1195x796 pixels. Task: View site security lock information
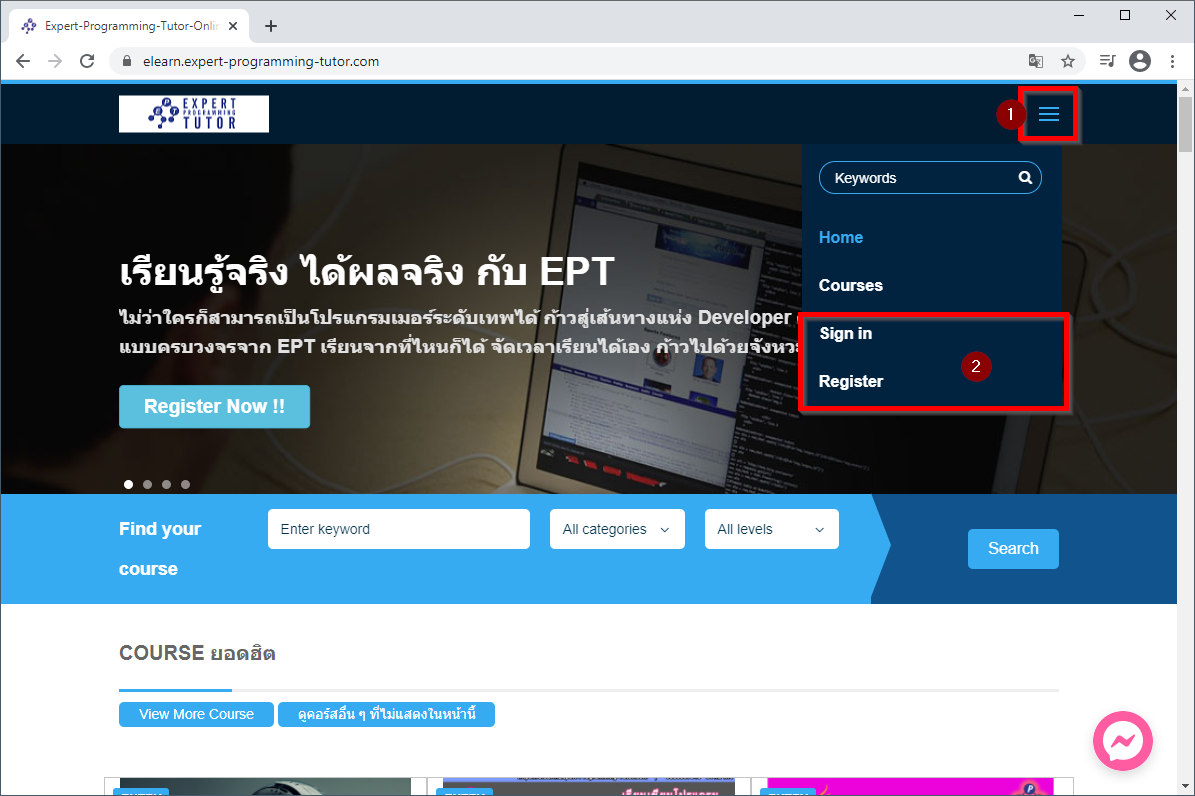click(x=127, y=61)
